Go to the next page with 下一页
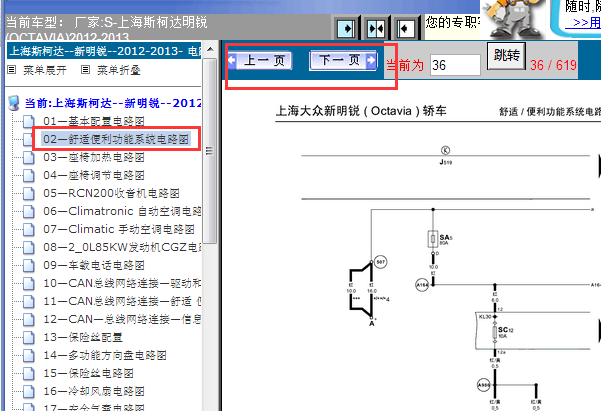The image size is (601, 411). [343, 60]
